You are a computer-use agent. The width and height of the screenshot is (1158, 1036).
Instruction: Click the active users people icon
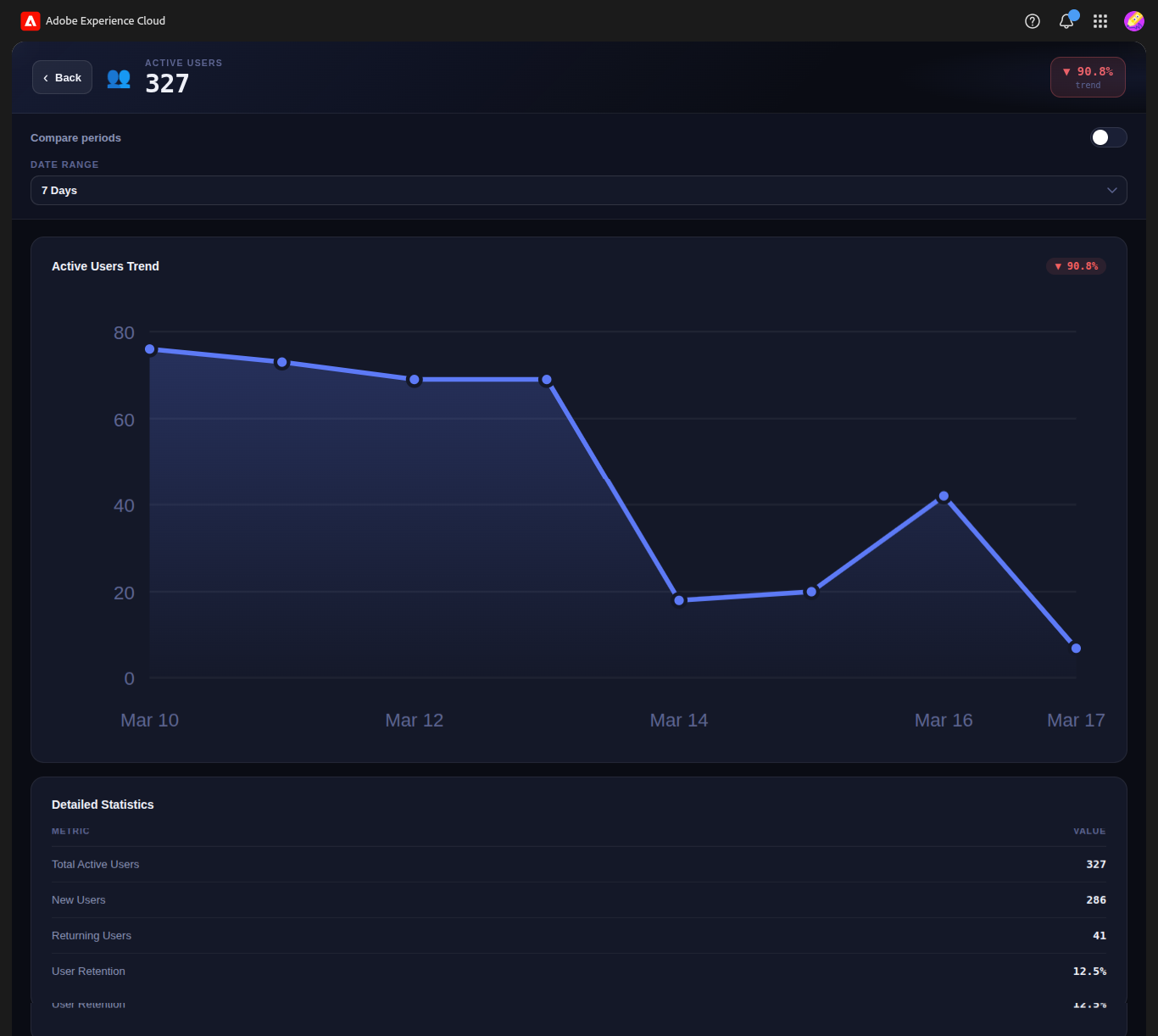(119, 78)
